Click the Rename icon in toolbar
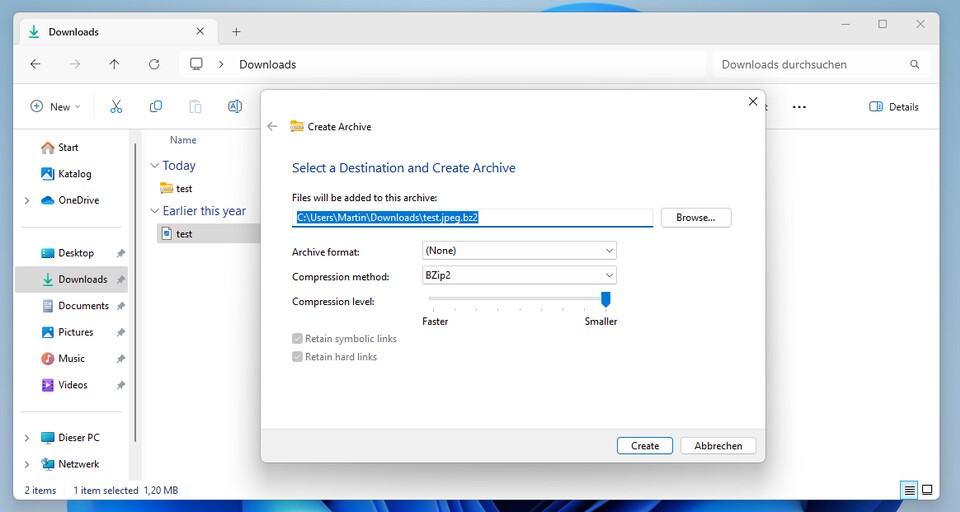960x512 pixels. coord(235,107)
